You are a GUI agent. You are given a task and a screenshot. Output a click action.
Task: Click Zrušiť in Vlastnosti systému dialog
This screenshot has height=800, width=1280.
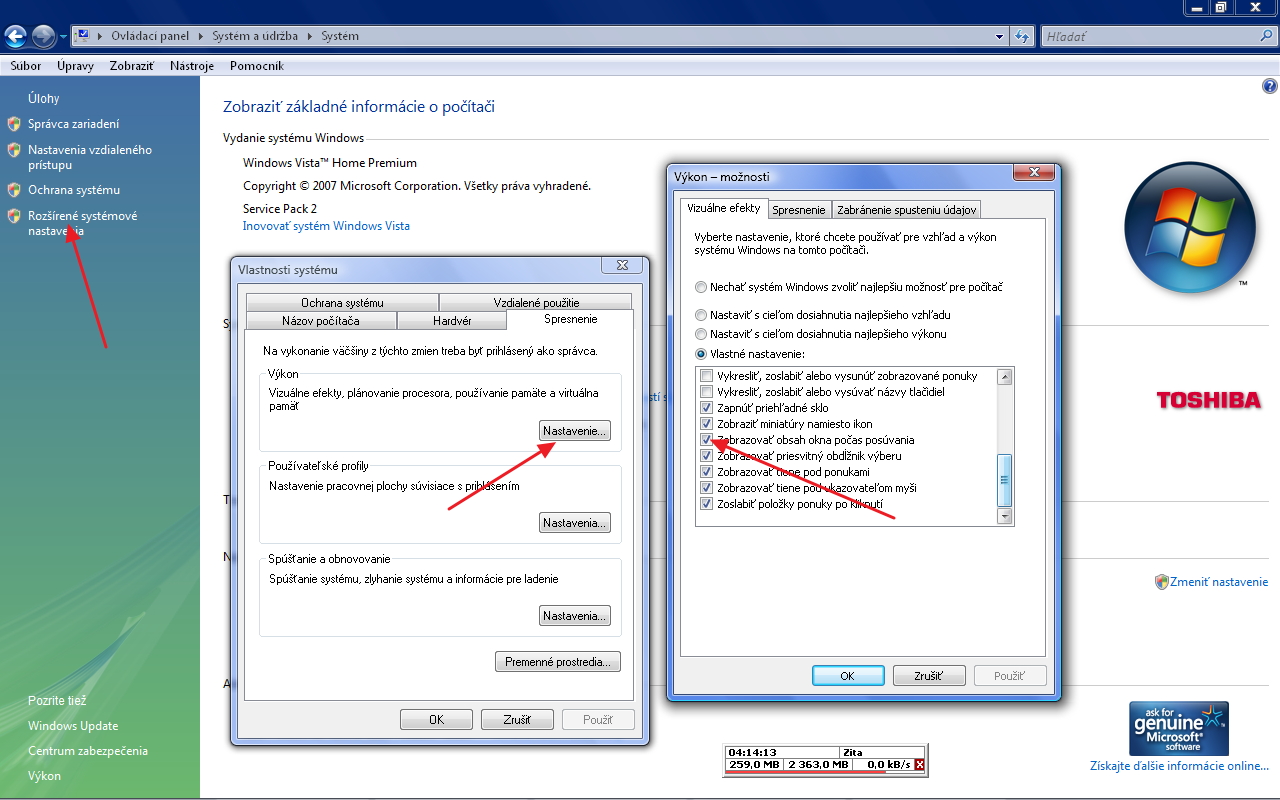[518, 720]
